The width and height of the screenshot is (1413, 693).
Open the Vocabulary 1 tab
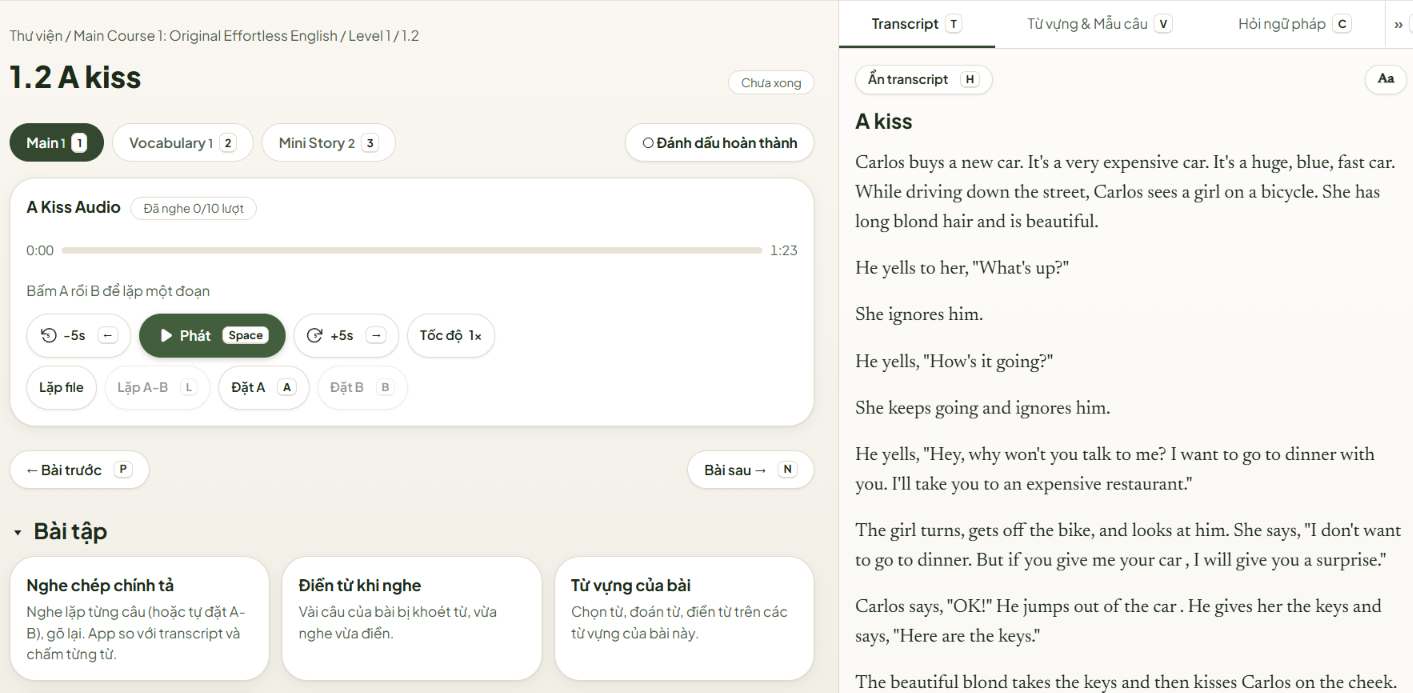[183, 143]
